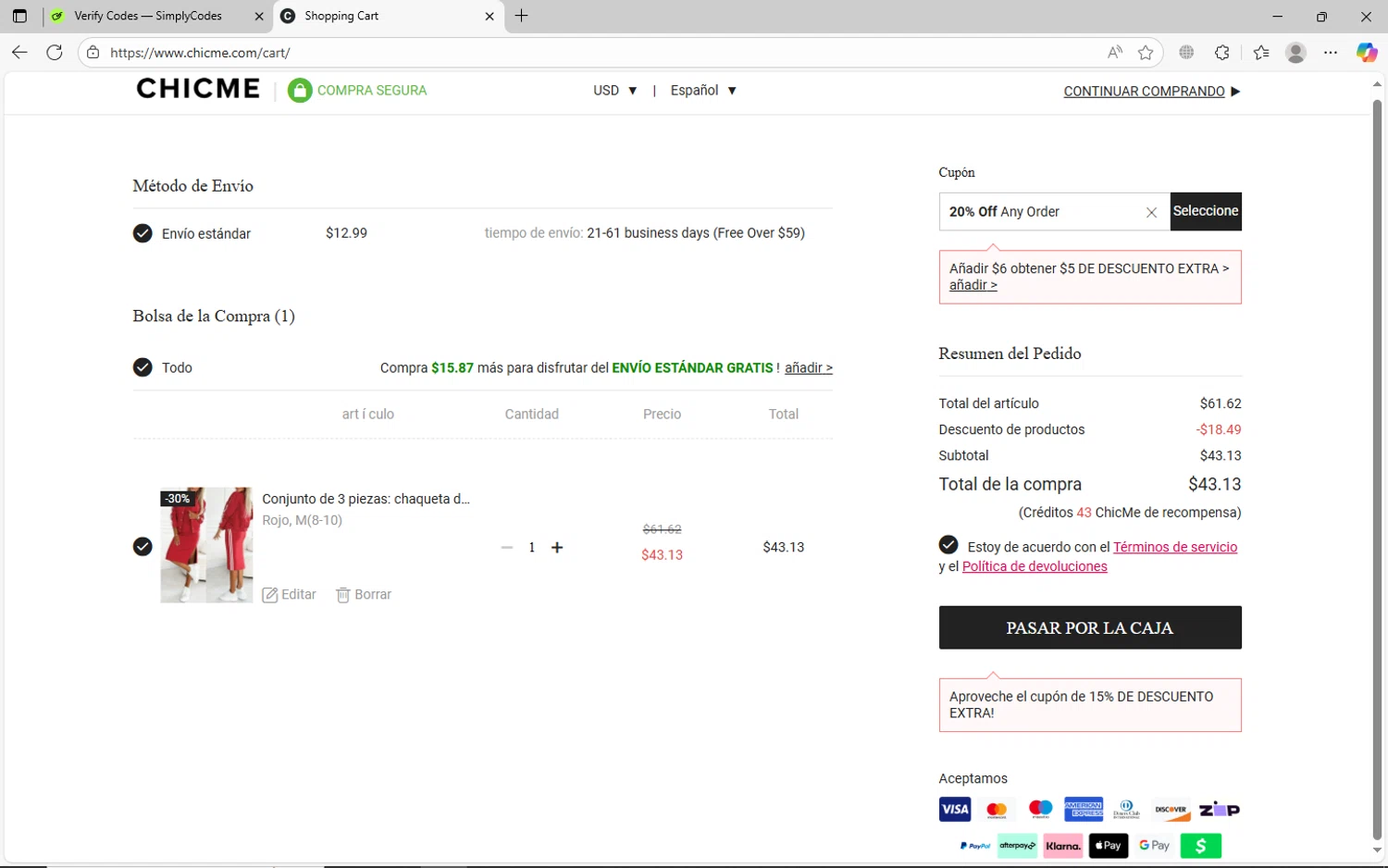Click the Maestro payment icon
This screenshot has width=1388, height=868.
[1040, 810]
